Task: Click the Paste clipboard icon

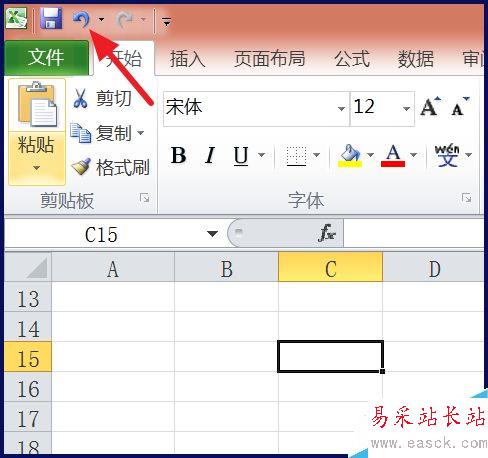Action: click(x=37, y=105)
